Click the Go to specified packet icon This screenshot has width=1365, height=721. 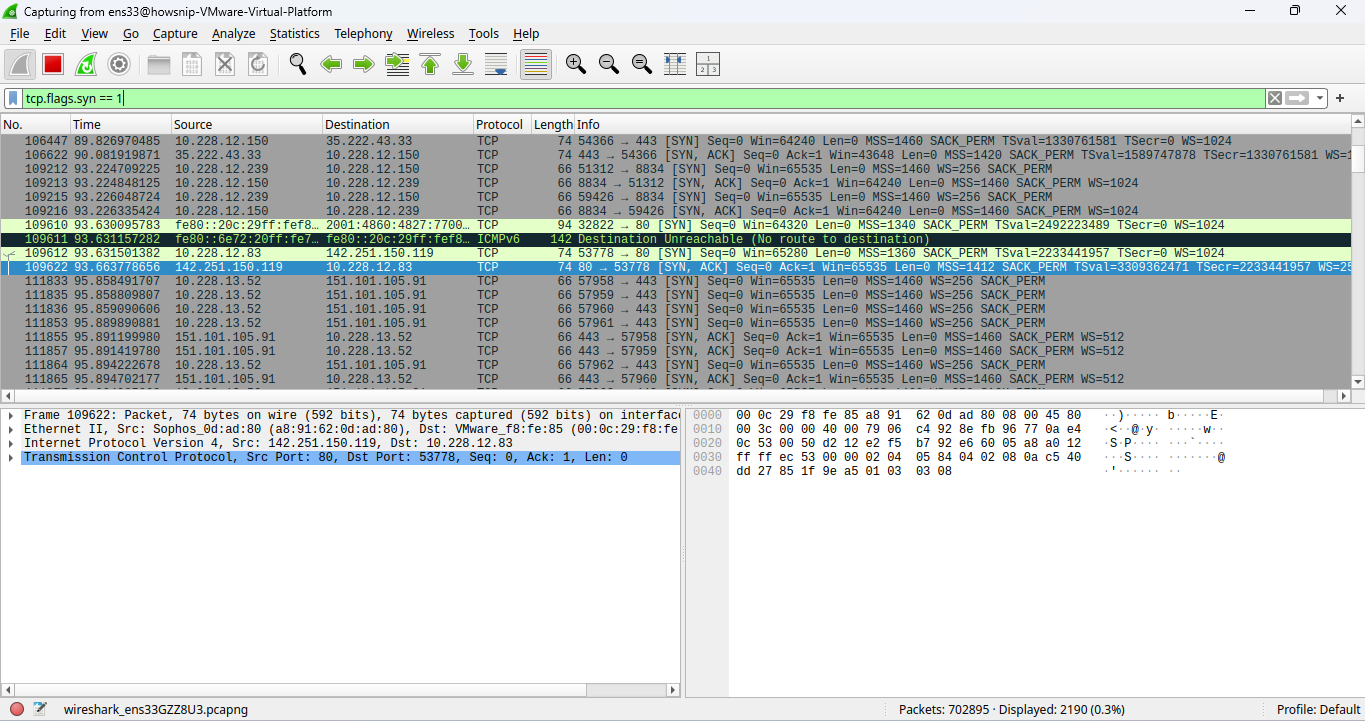pos(397,65)
